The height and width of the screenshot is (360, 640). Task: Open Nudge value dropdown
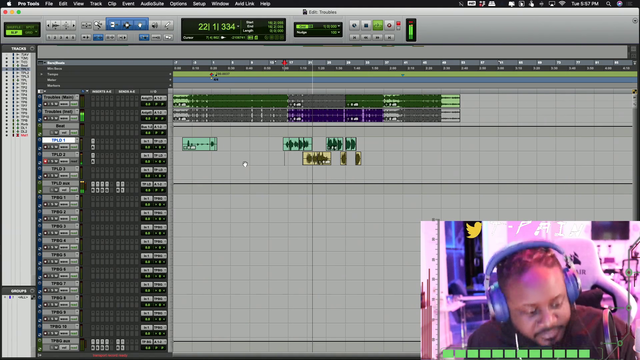tap(339, 32)
